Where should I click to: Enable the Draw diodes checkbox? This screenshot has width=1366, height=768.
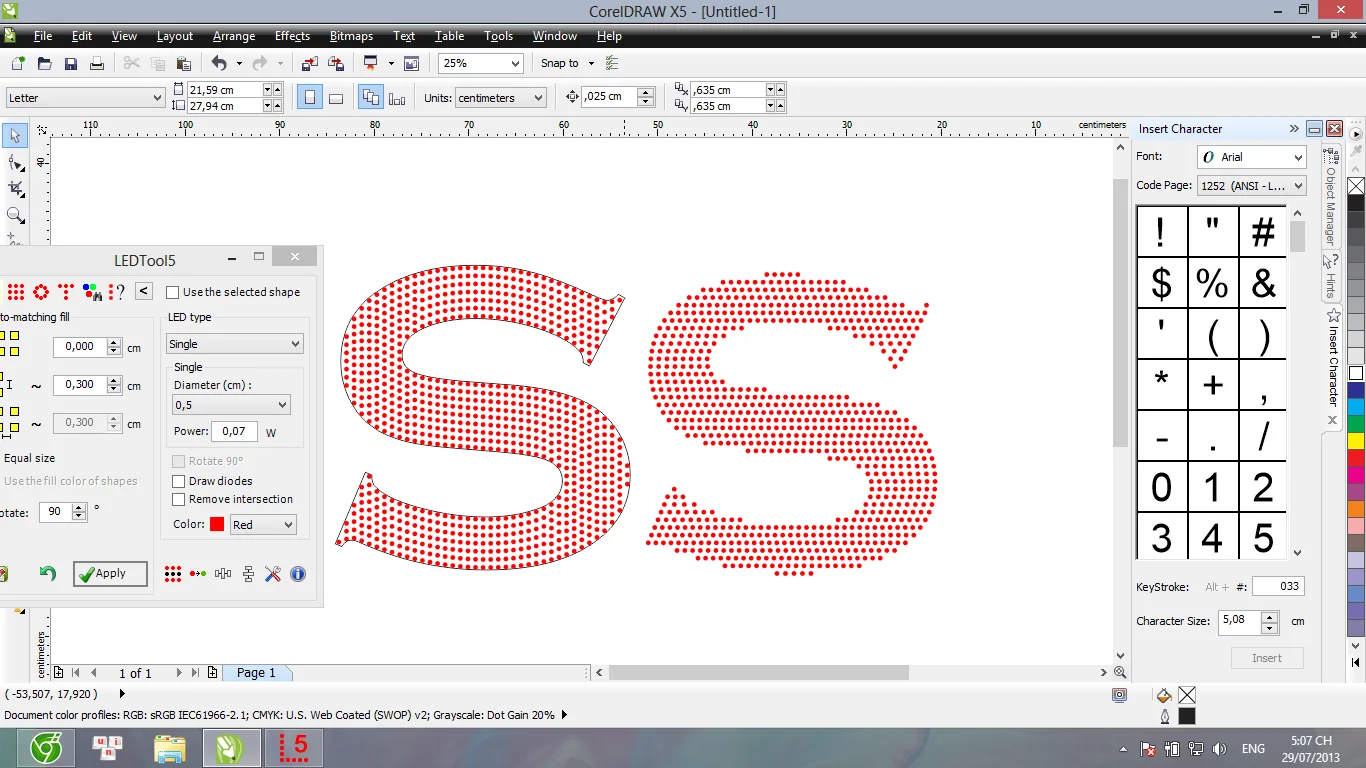tap(179, 481)
